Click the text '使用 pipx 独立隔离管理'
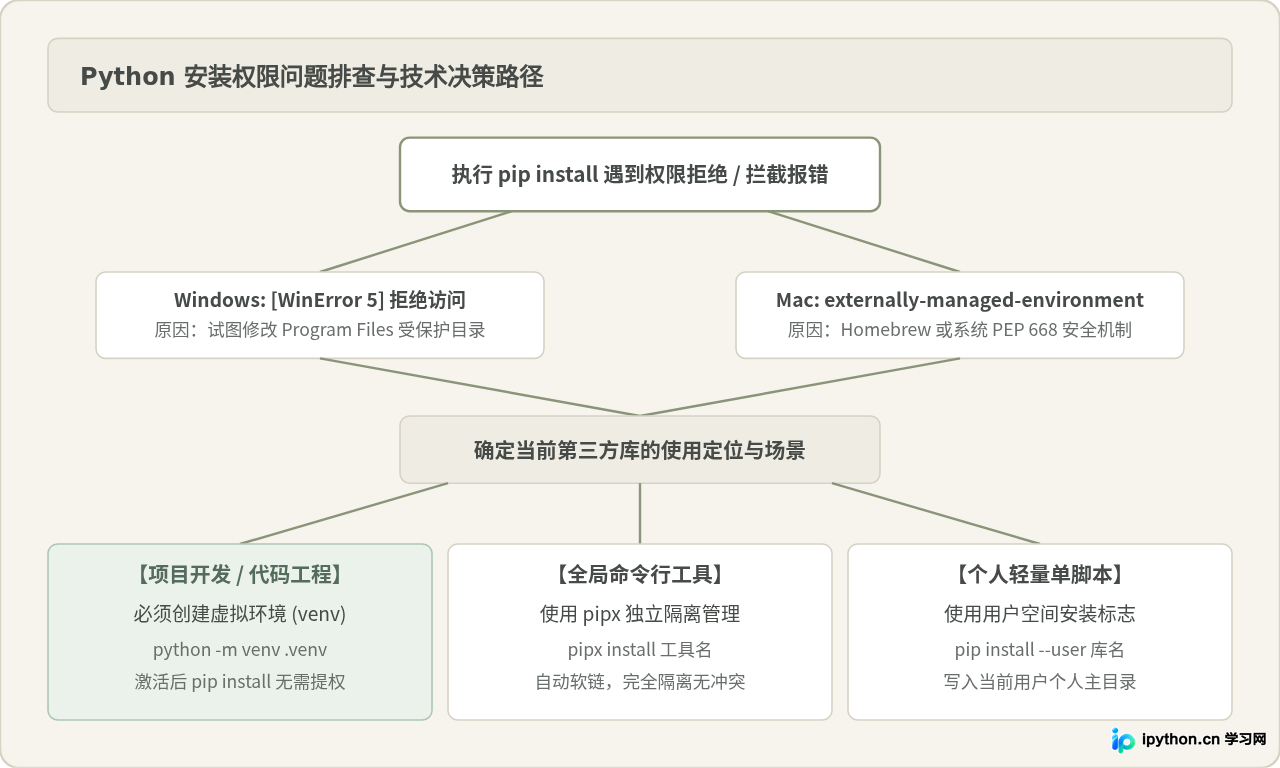Screen dimensions: 1280x768 [640, 613]
